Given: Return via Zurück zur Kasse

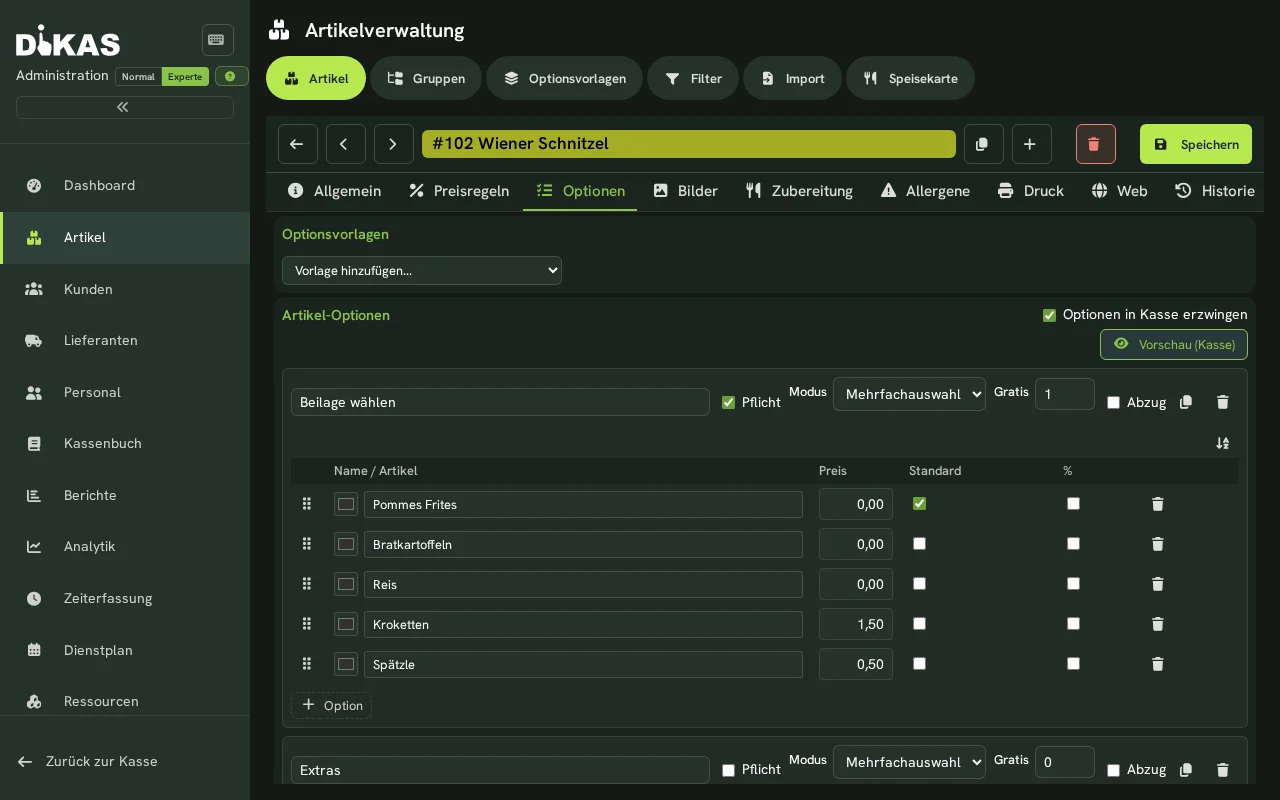Looking at the screenshot, I should pyautogui.click(x=88, y=761).
